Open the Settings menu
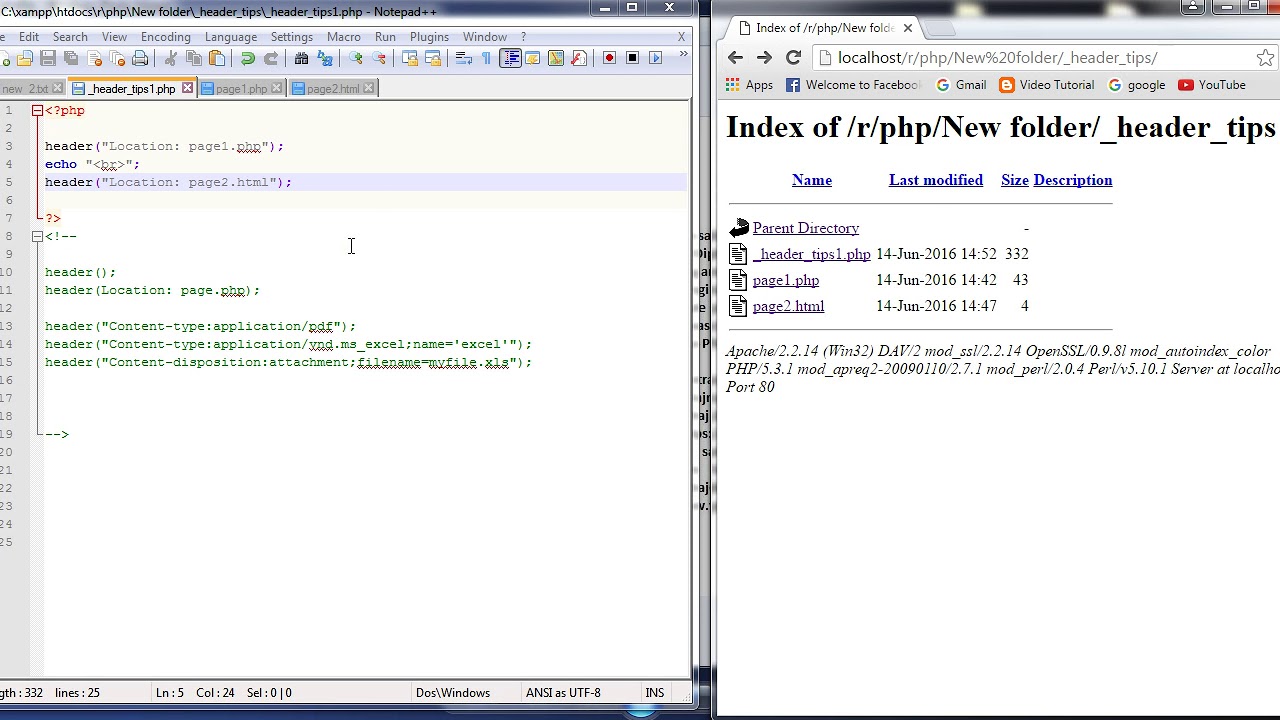Screen dimensions: 1280x720 click(x=292, y=37)
